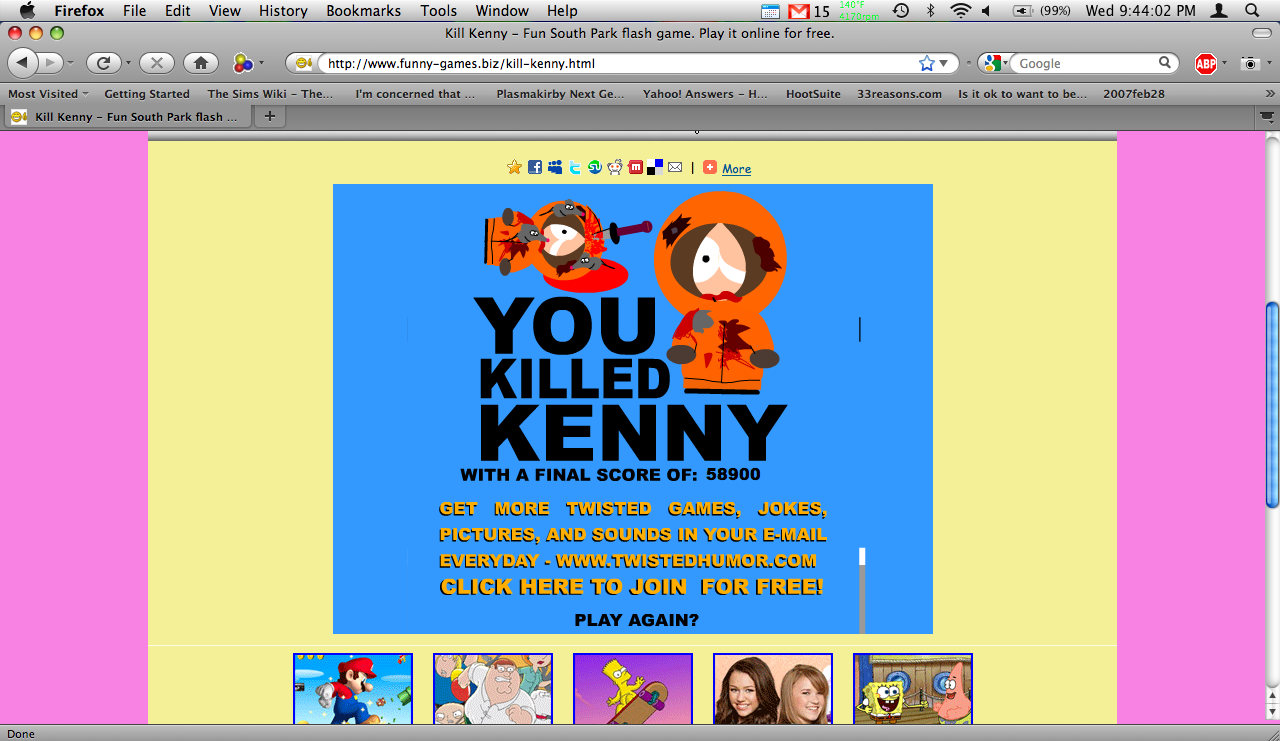1280x741 pixels.
Task: Open back/forward history dropdown arrow
Action: (x=71, y=64)
